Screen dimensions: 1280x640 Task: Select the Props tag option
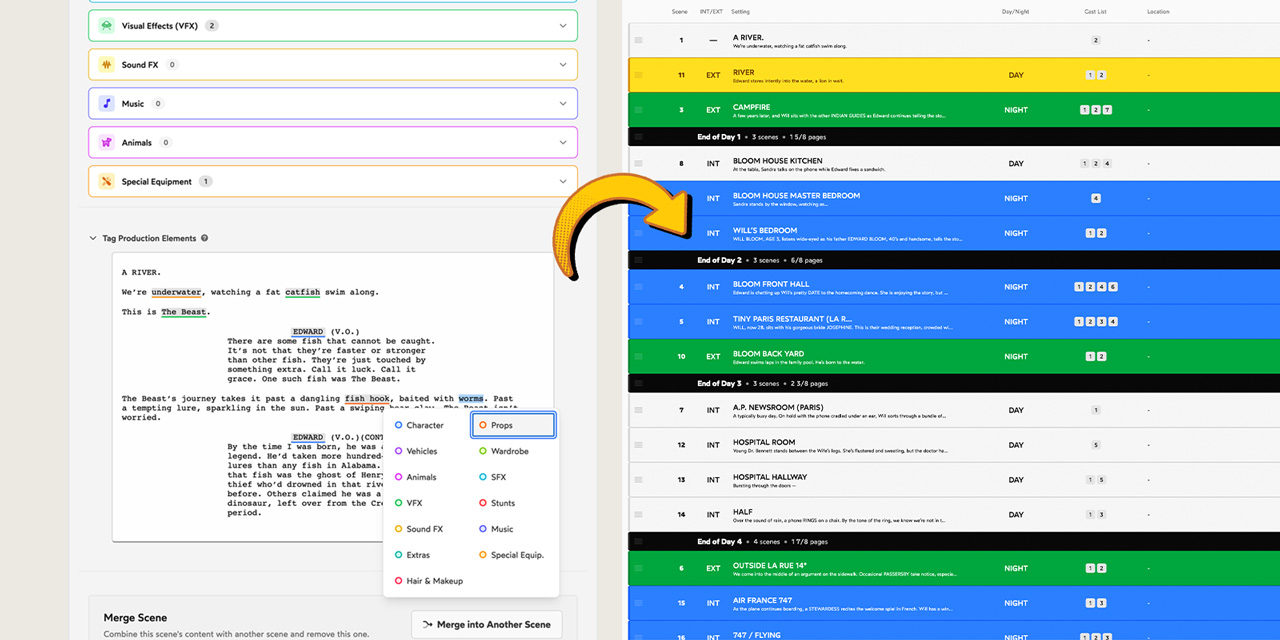pos(513,425)
